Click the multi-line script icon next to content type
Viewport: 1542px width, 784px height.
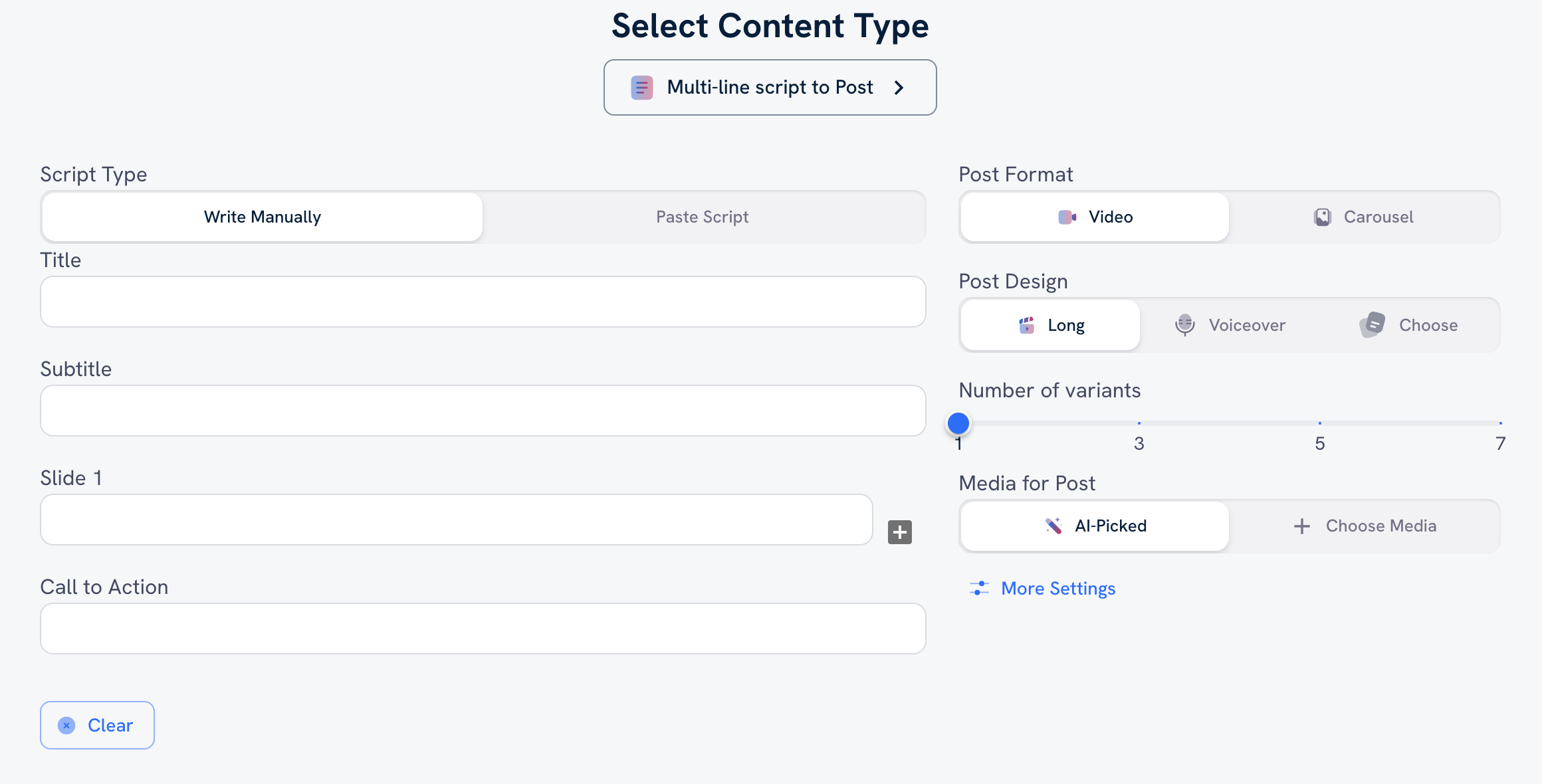click(641, 87)
